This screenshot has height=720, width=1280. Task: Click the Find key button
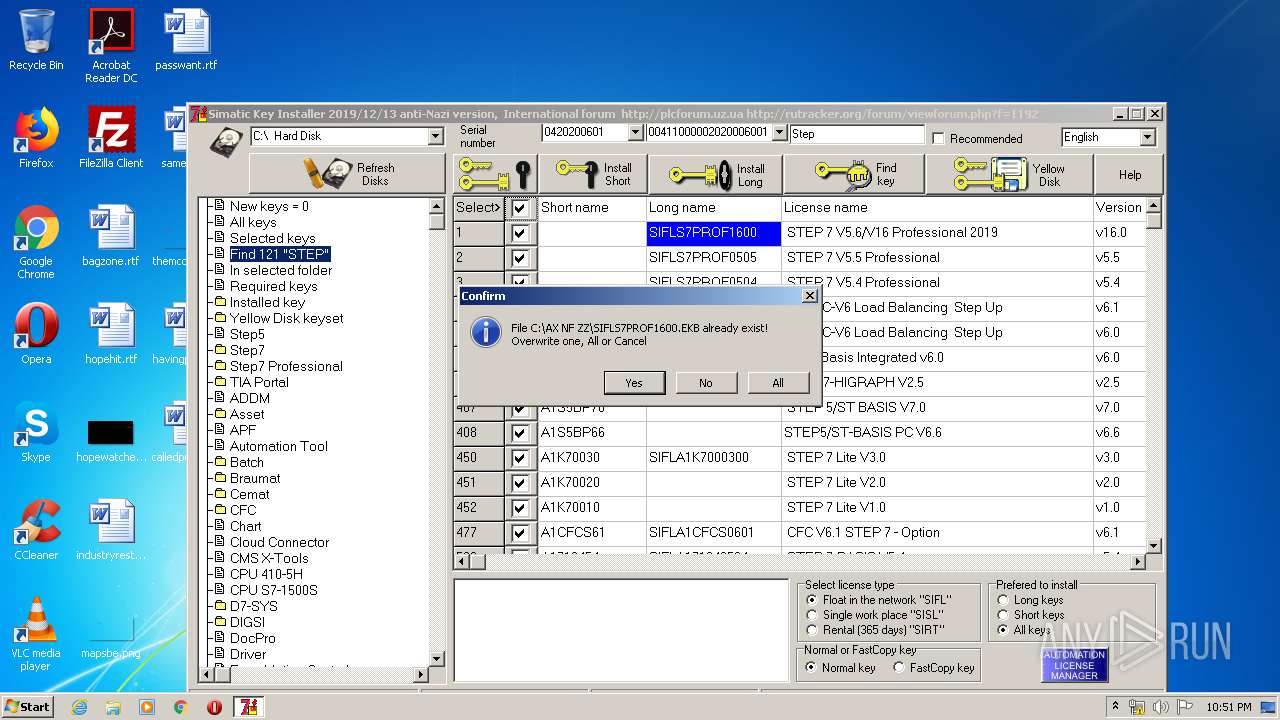tap(853, 174)
